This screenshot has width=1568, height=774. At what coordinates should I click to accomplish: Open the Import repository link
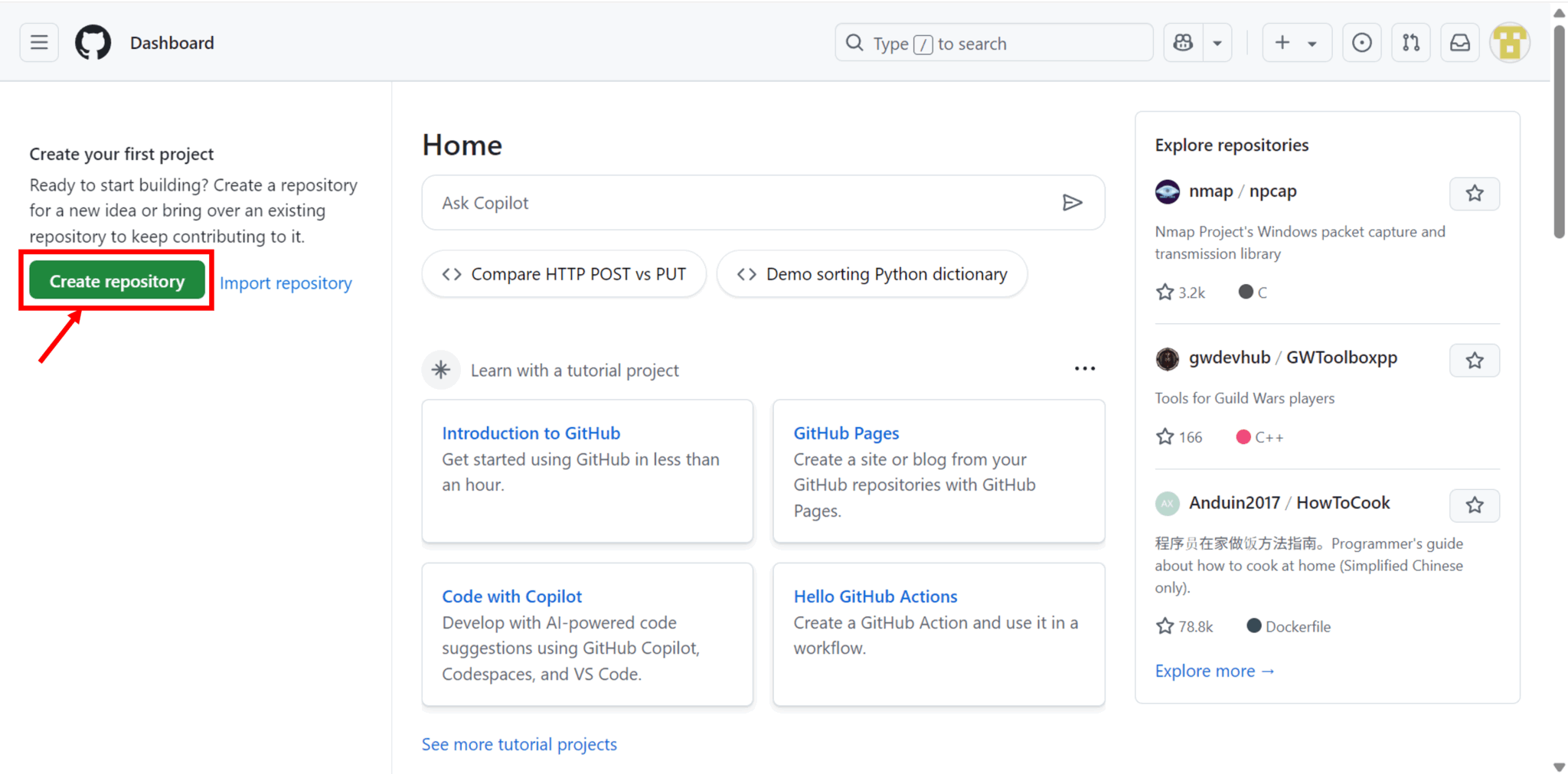(286, 282)
